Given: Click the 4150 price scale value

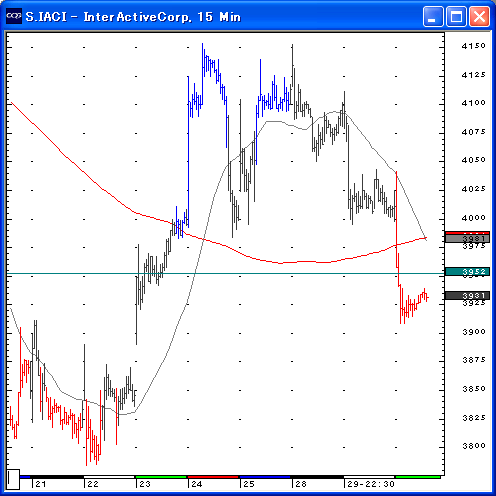Looking at the screenshot, I should (473, 46).
